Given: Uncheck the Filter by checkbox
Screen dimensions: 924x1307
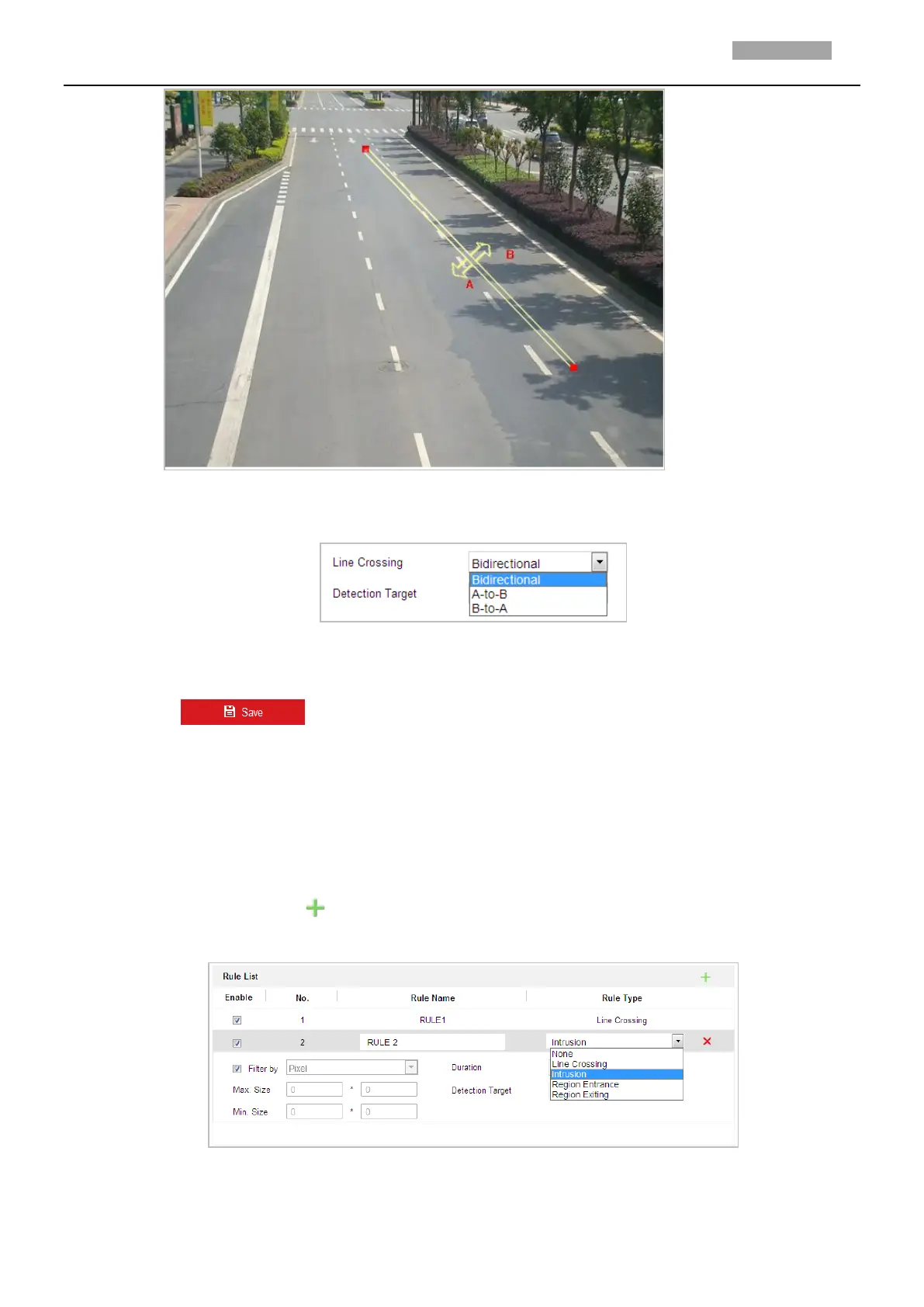Looking at the screenshot, I should click(237, 1069).
